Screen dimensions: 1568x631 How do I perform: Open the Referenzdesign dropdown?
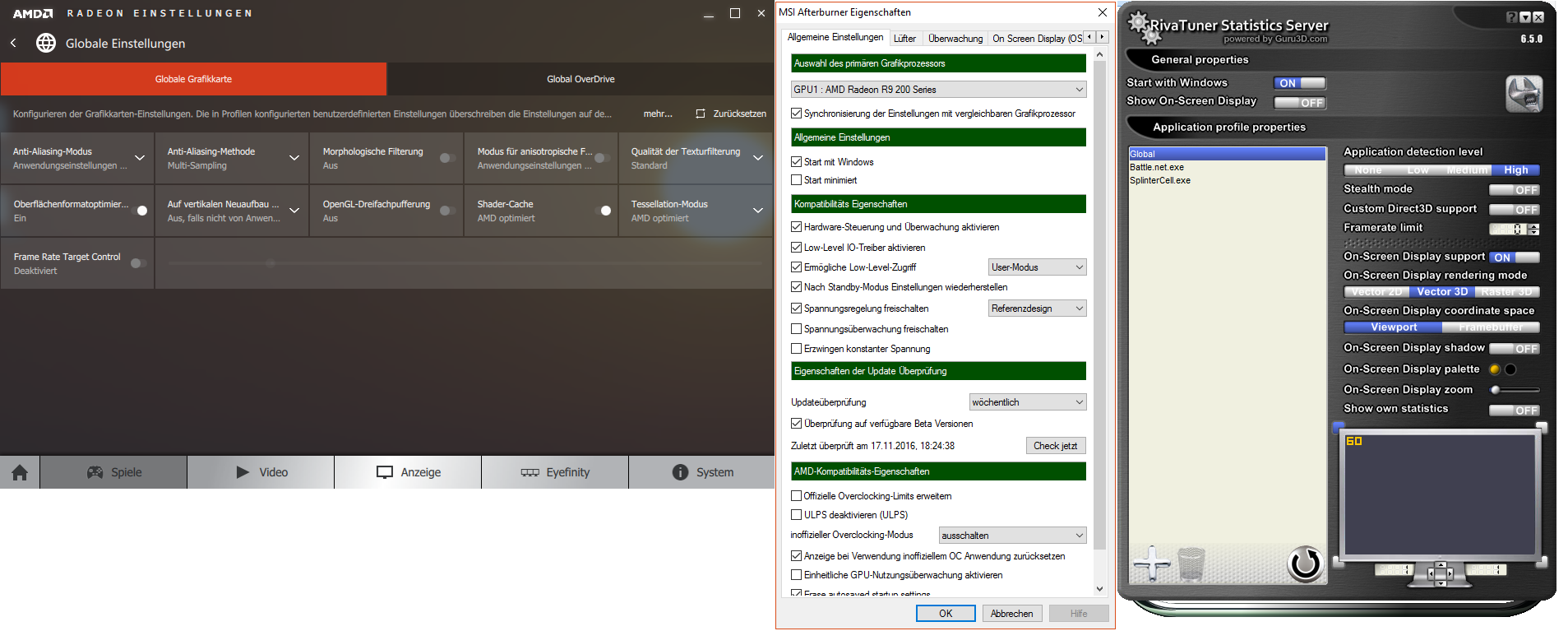[x=1037, y=309]
